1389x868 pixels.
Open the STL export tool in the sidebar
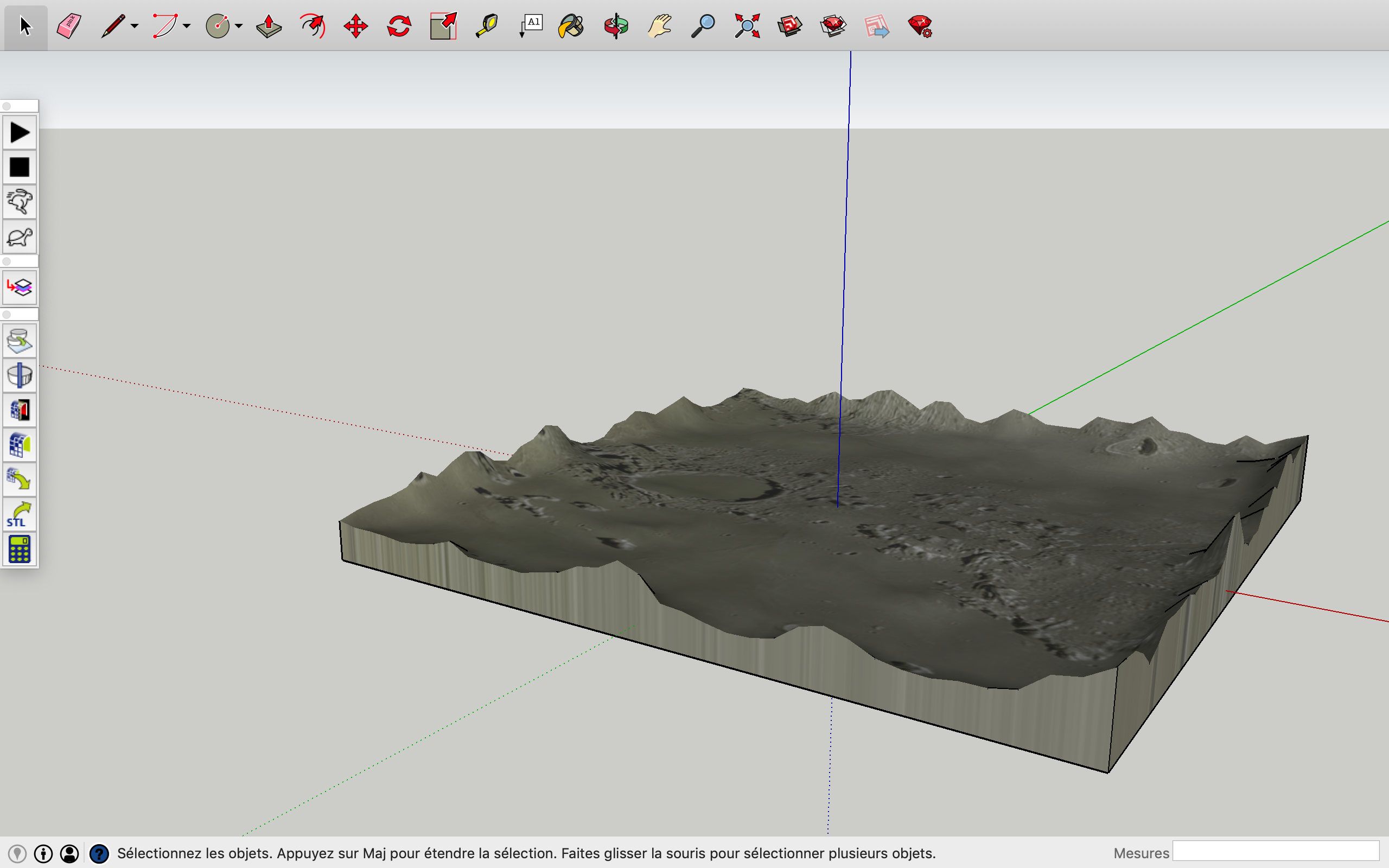[19, 514]
